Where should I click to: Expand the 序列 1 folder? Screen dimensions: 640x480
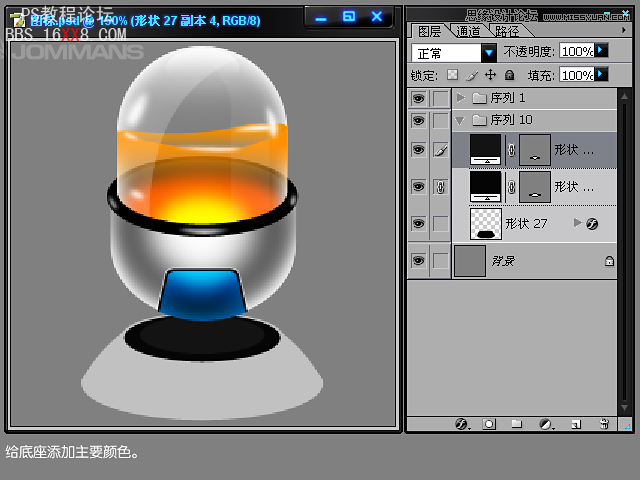[x=460, y=98]
